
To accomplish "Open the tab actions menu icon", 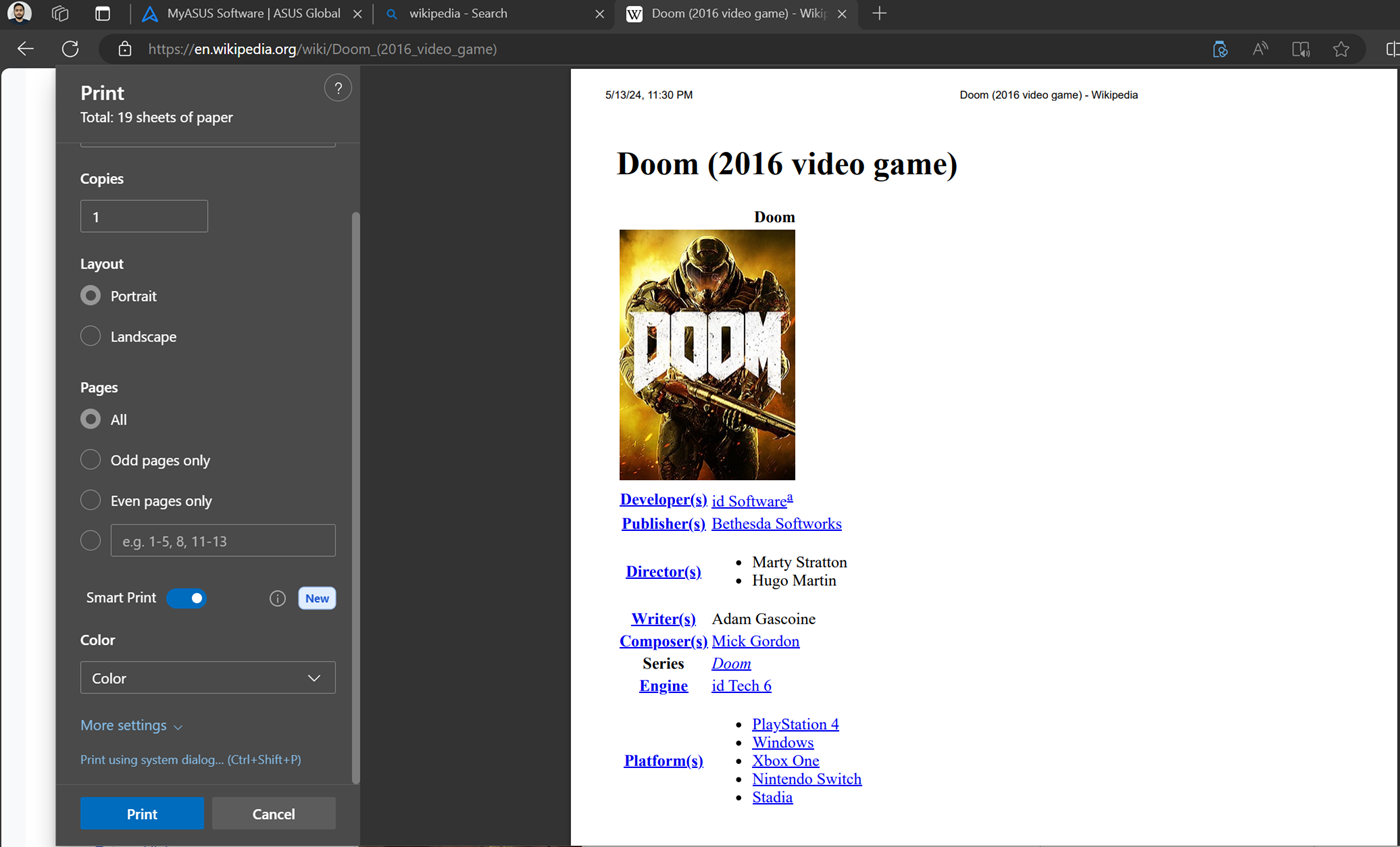I will pos(102,14).
